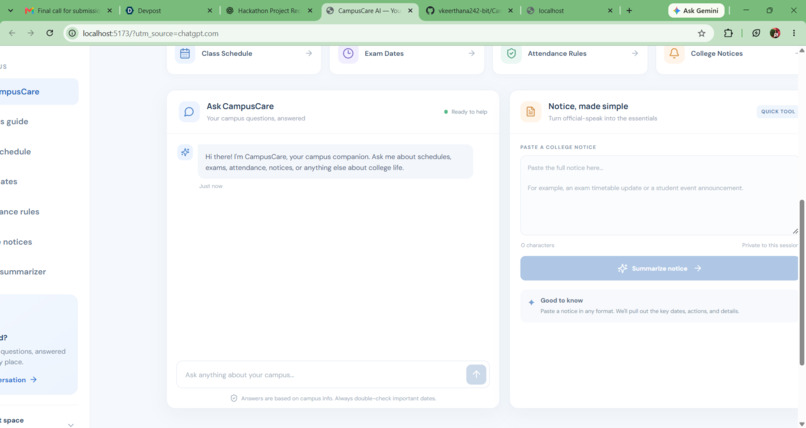Open the College Notices card
Viewport: 806px width, 428px height.
(727, 59)
